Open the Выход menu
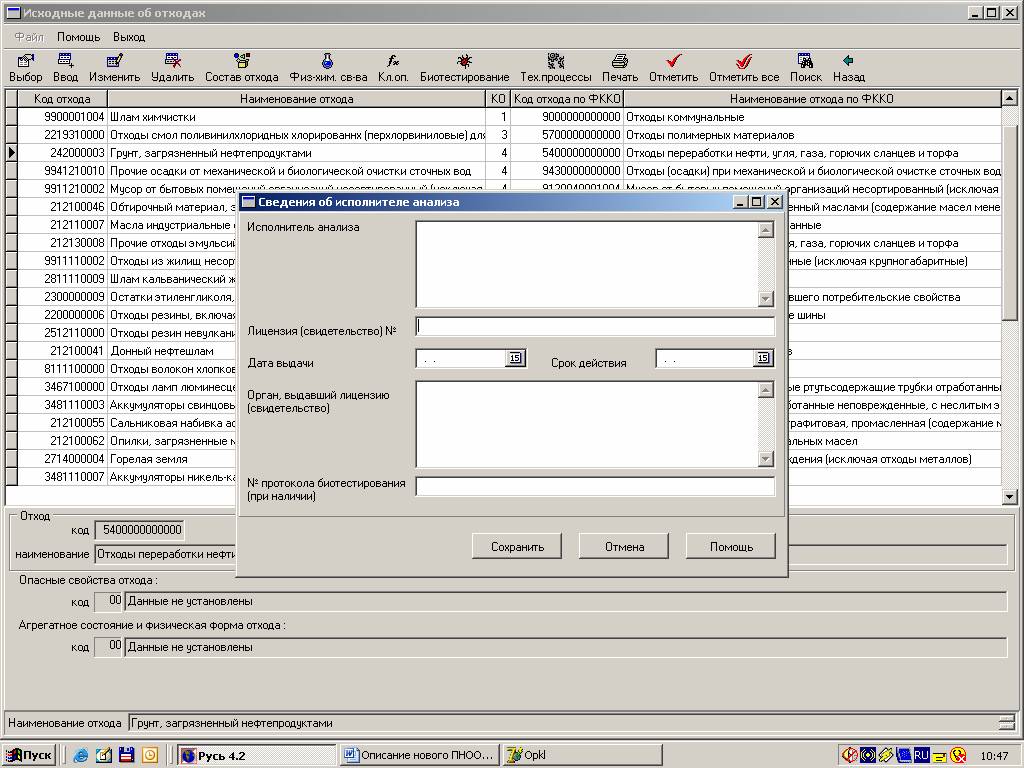This screenshot has height=768, width=1024. click(129, 37)
